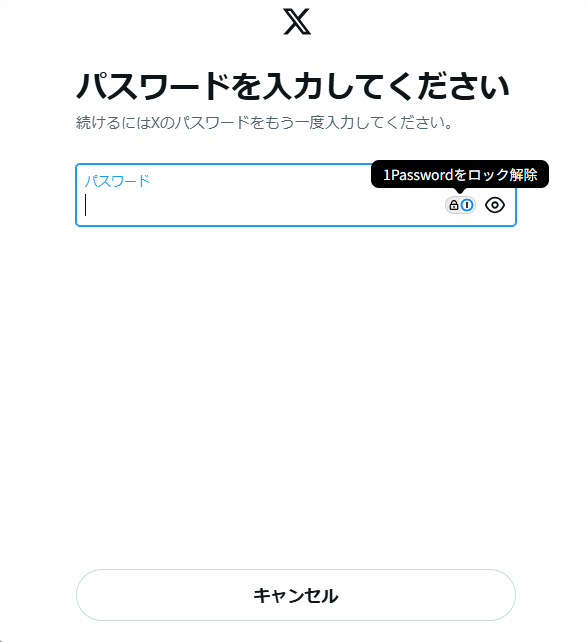Viewport: 586px width, 642px height.
Task: Click the tooltip arrow above 1Password icon
Action: click(x=460, y=190)
